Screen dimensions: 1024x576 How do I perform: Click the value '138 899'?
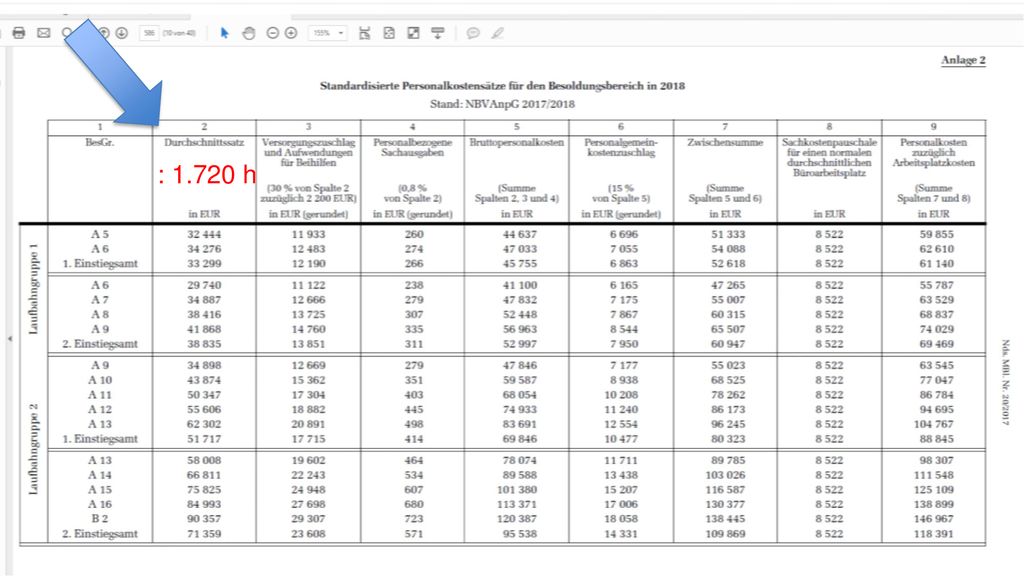(933, 504)
